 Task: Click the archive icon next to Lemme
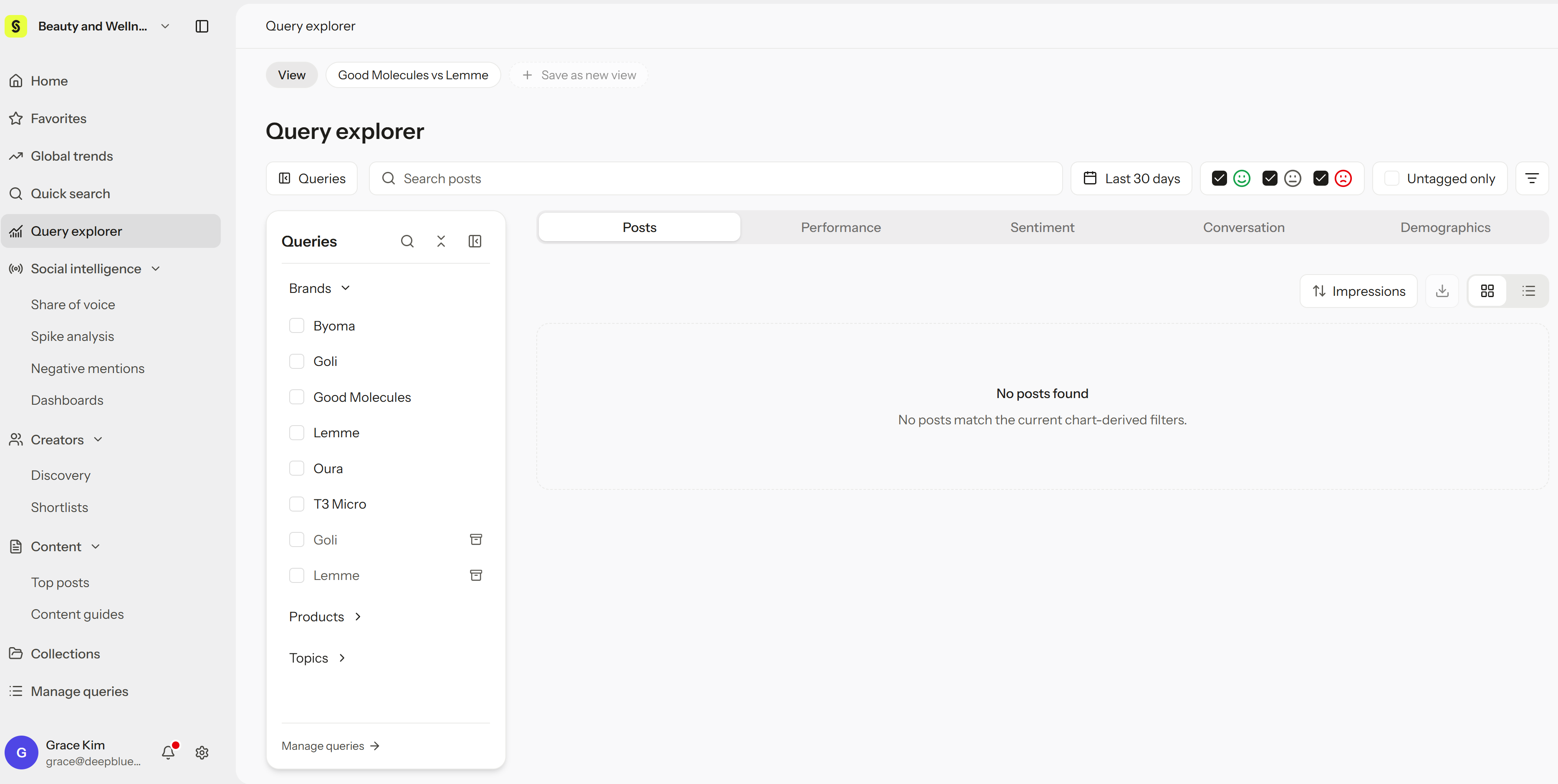pyautogui.click(x=476, y=575)
